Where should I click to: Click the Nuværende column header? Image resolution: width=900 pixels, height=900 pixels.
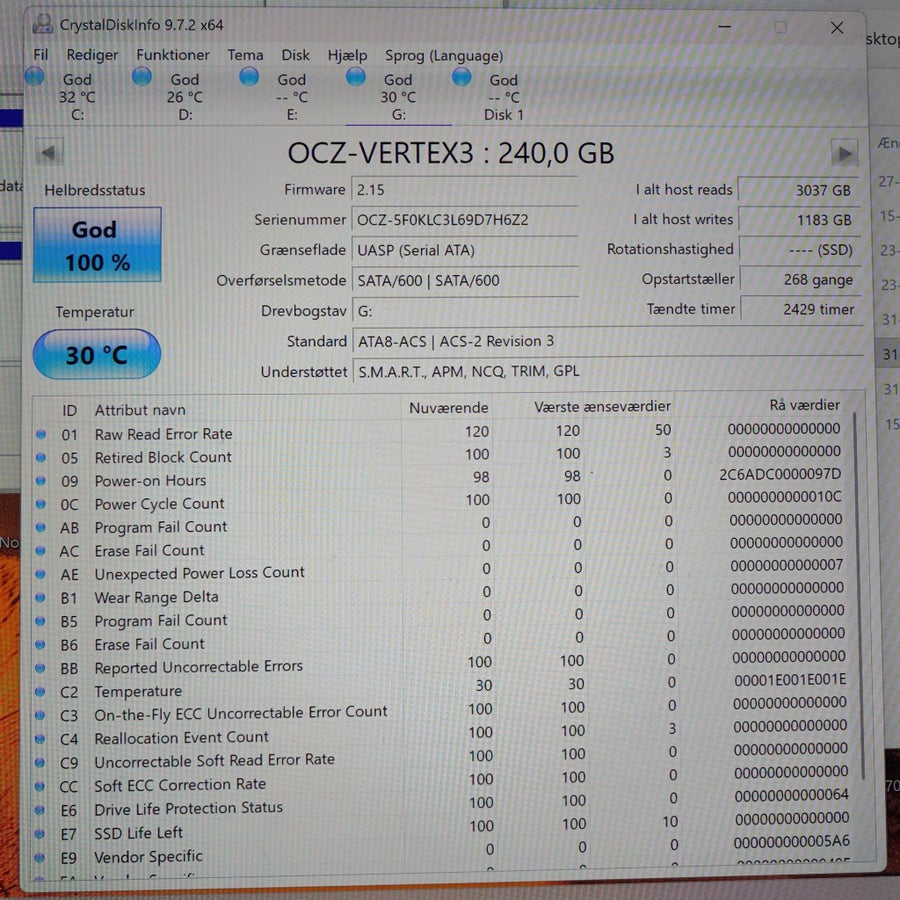tap(448, 408)
